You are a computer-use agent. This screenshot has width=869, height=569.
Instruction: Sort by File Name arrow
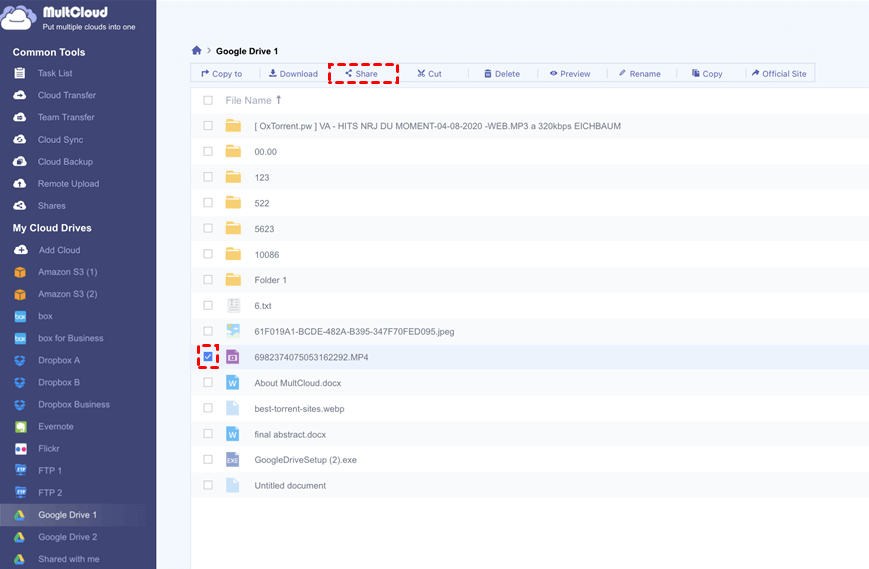279,100
